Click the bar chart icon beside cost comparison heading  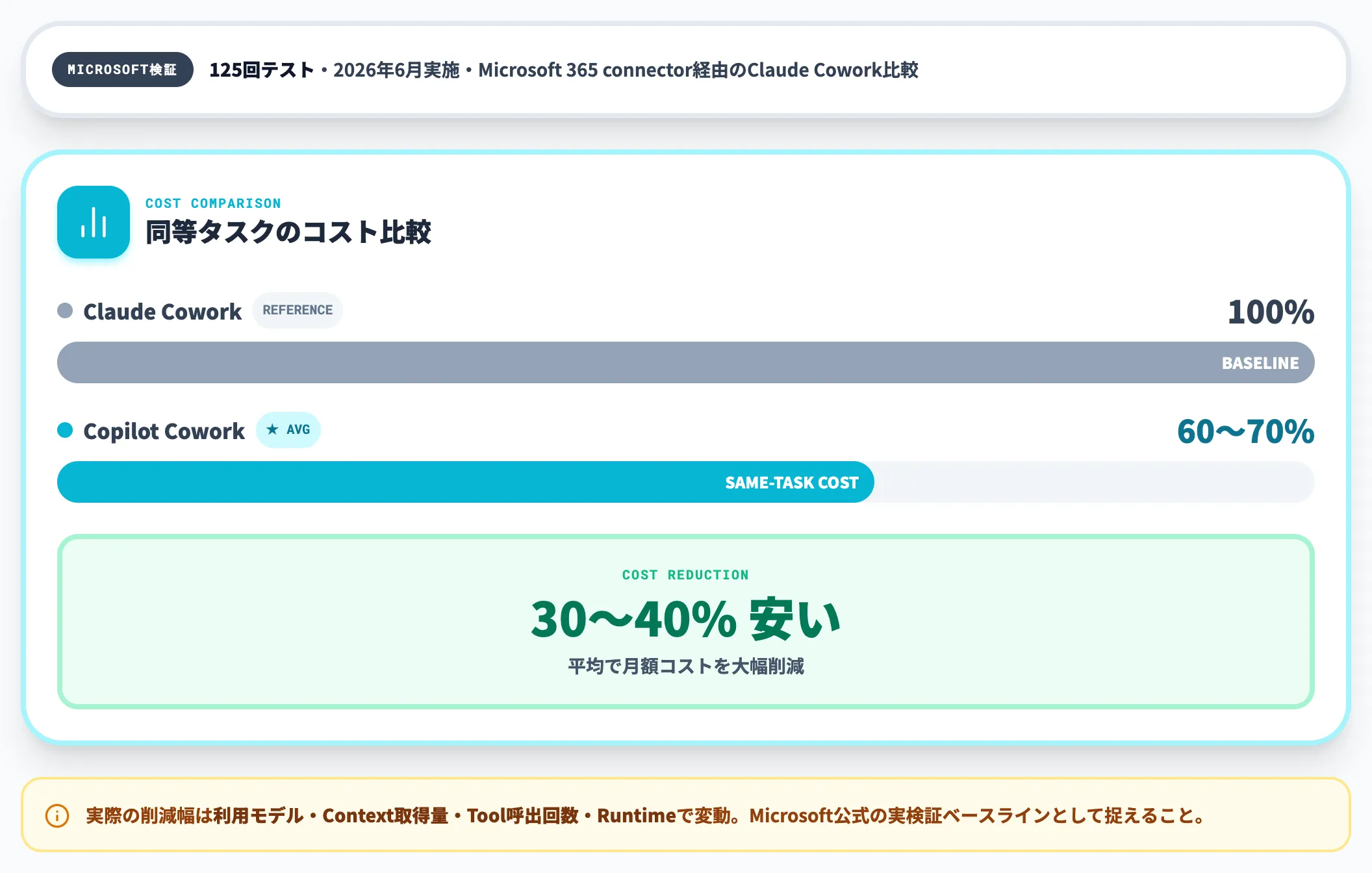94,222
